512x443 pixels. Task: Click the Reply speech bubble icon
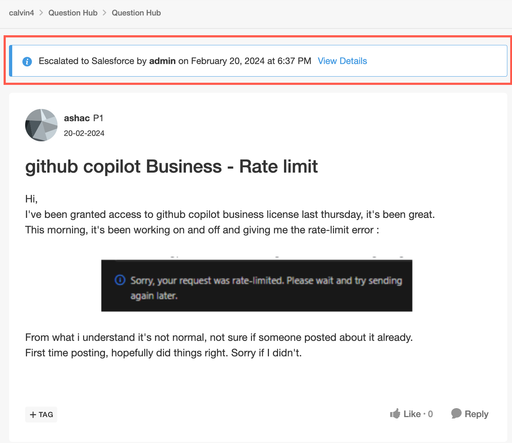(456, 413)
